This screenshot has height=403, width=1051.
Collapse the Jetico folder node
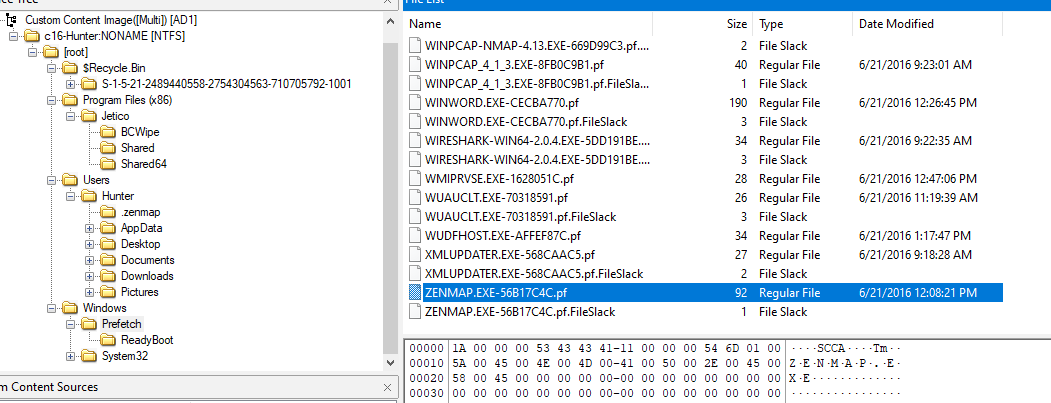[70, 116]
